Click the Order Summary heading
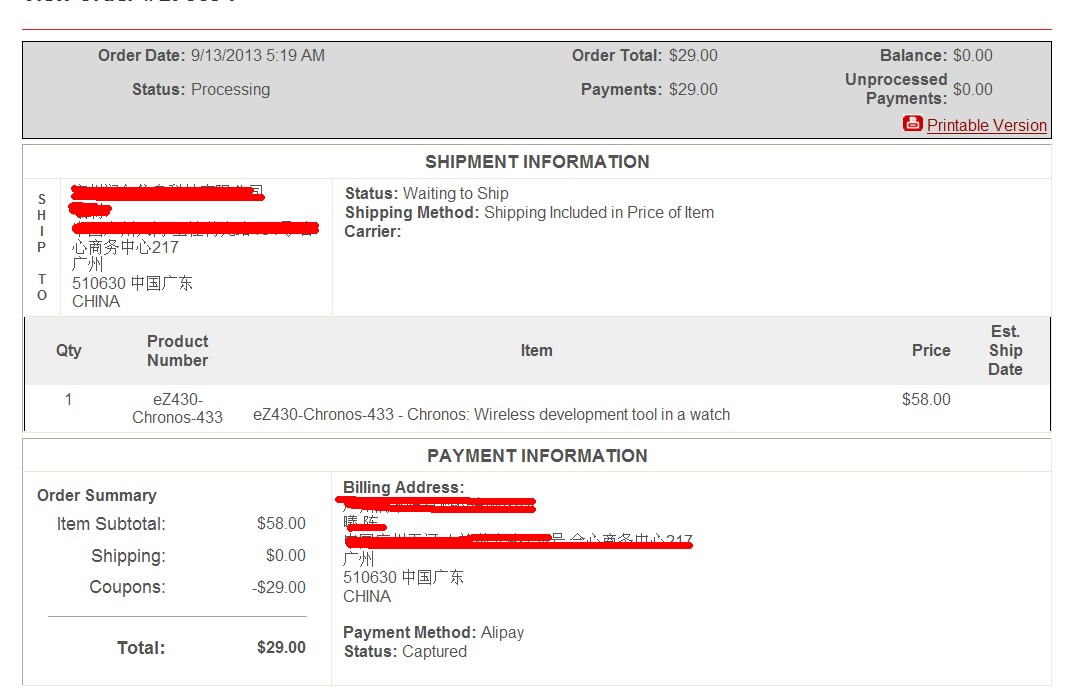 97,496
